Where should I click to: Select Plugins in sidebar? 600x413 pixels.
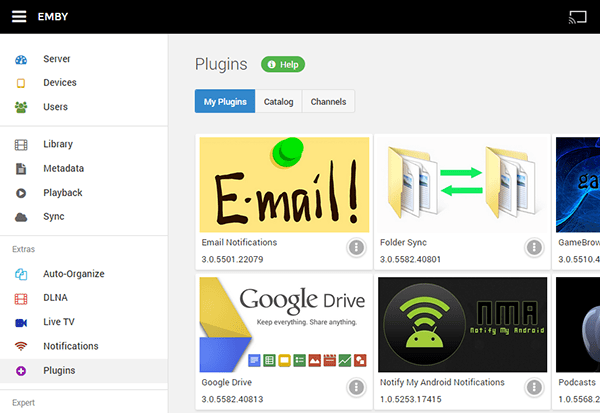coord(84,371)
